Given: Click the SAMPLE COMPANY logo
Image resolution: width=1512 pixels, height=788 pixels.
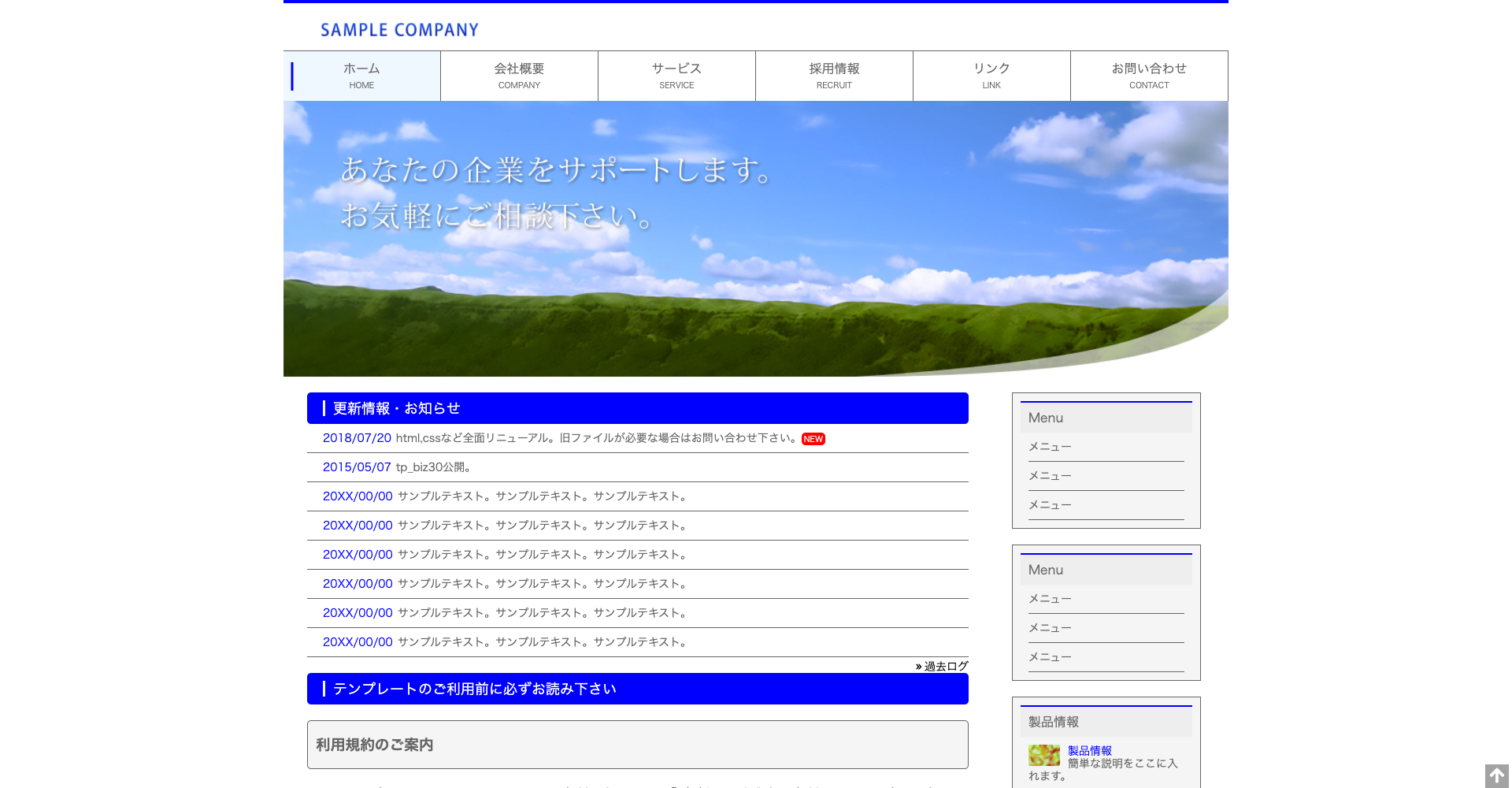Looking at the screenshot, I should [399, 30].
